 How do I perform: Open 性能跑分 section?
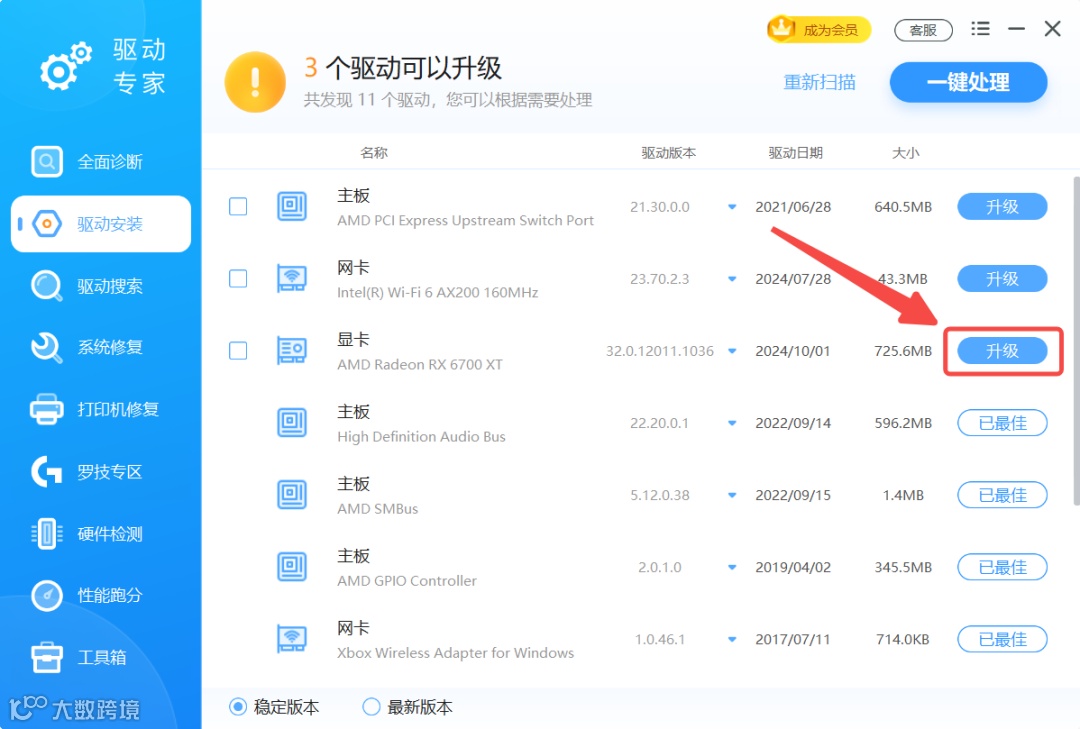click(101, 595)
